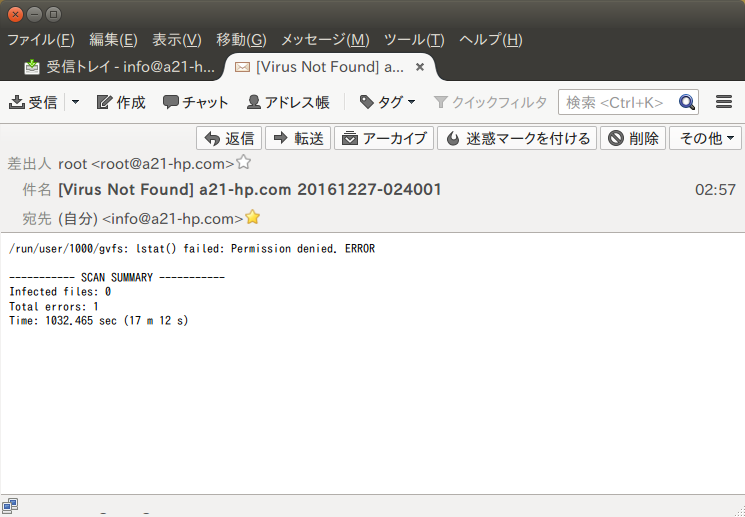Toggle star next to info@a21-hp.com recipient
The width and height of the screenshot is (745, 517).
click(x=253, y=217)
